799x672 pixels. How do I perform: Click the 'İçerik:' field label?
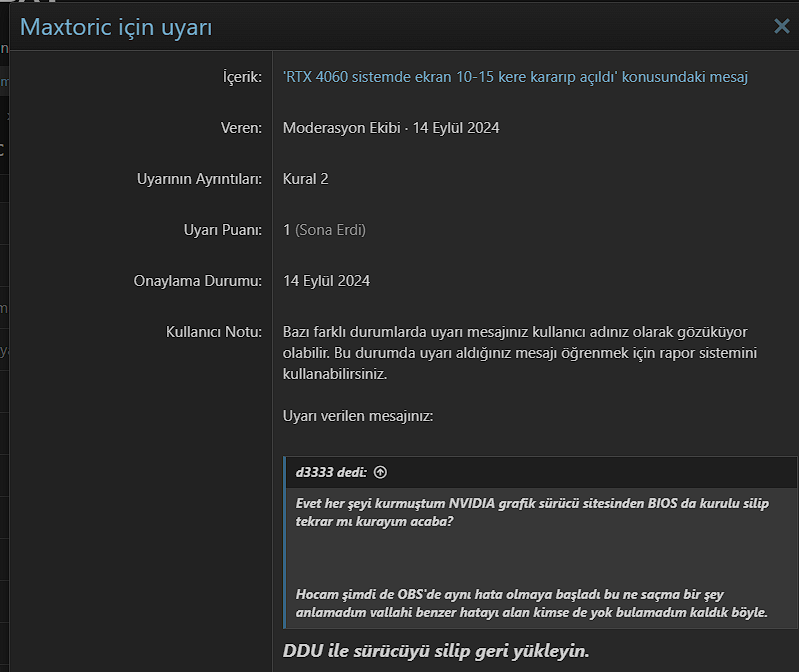tap(242, 77)
